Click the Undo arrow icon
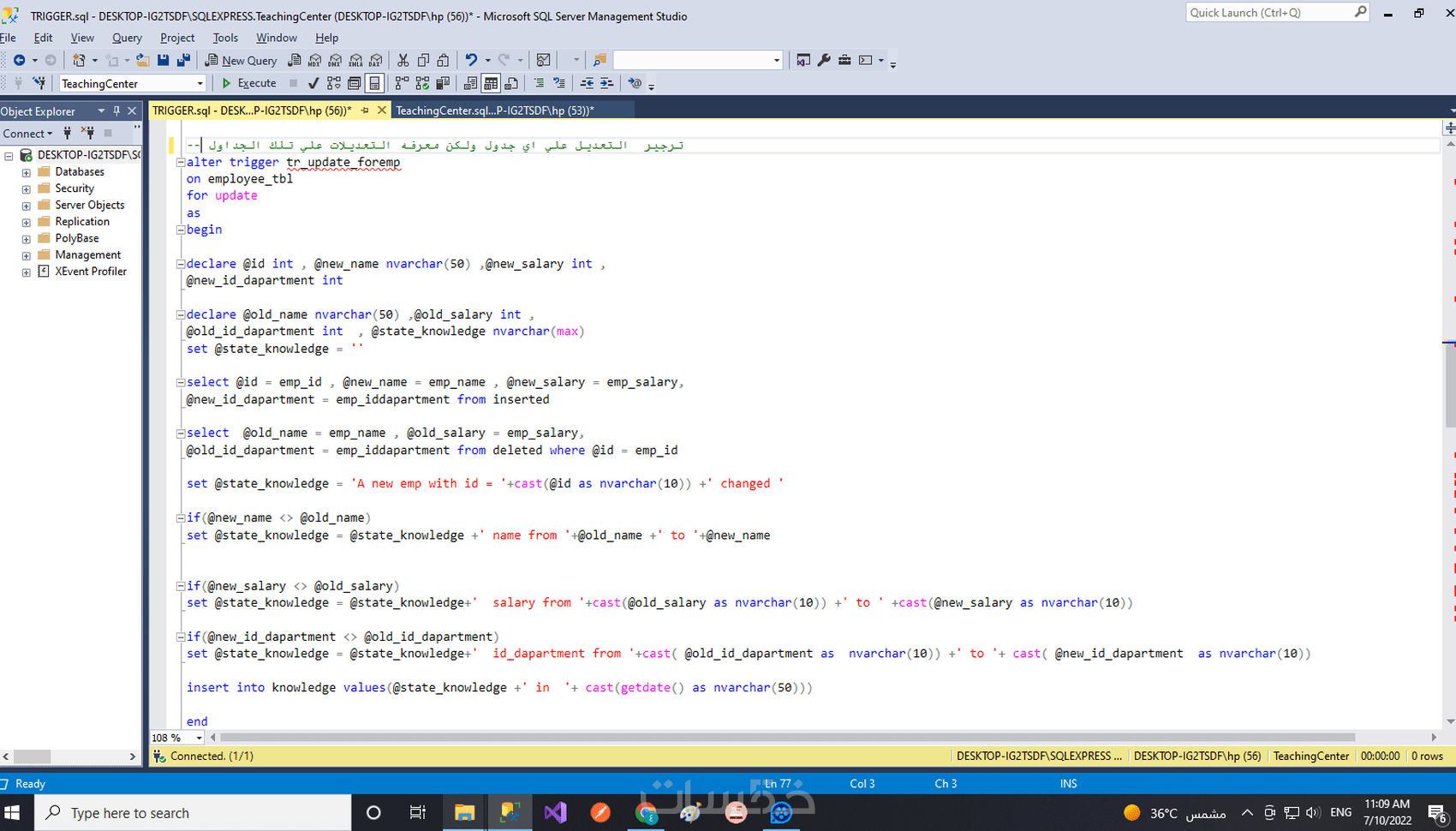1456x831 pixels. (x=471, y=60)
